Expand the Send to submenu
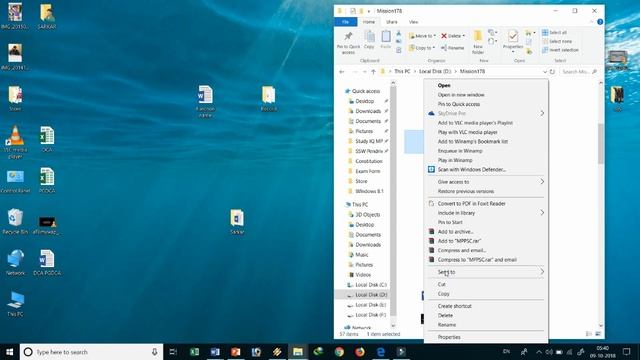Screen dimensions: 640x360 [486, 272]
